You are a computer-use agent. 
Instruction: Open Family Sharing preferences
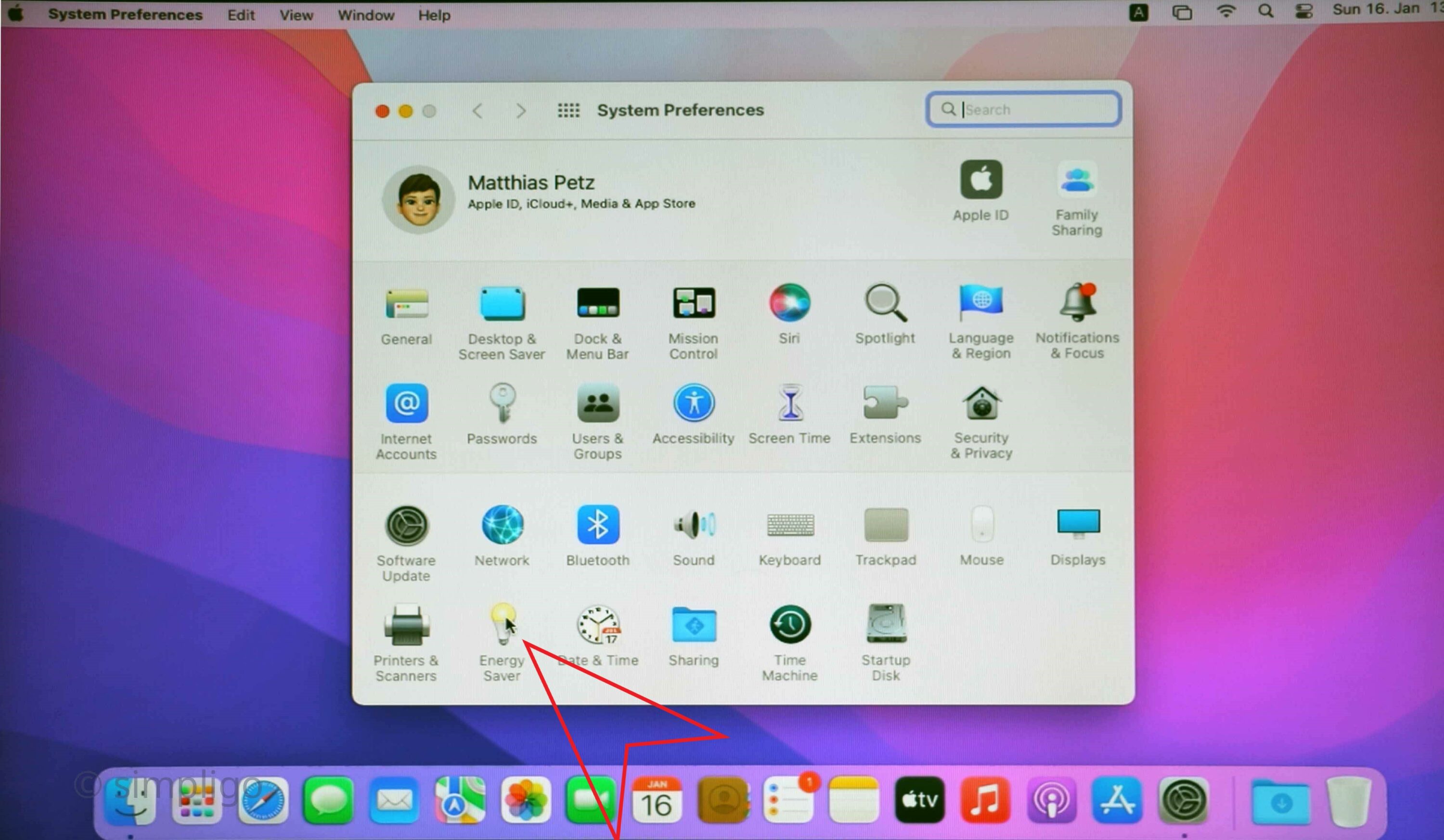coord(1077,179)
